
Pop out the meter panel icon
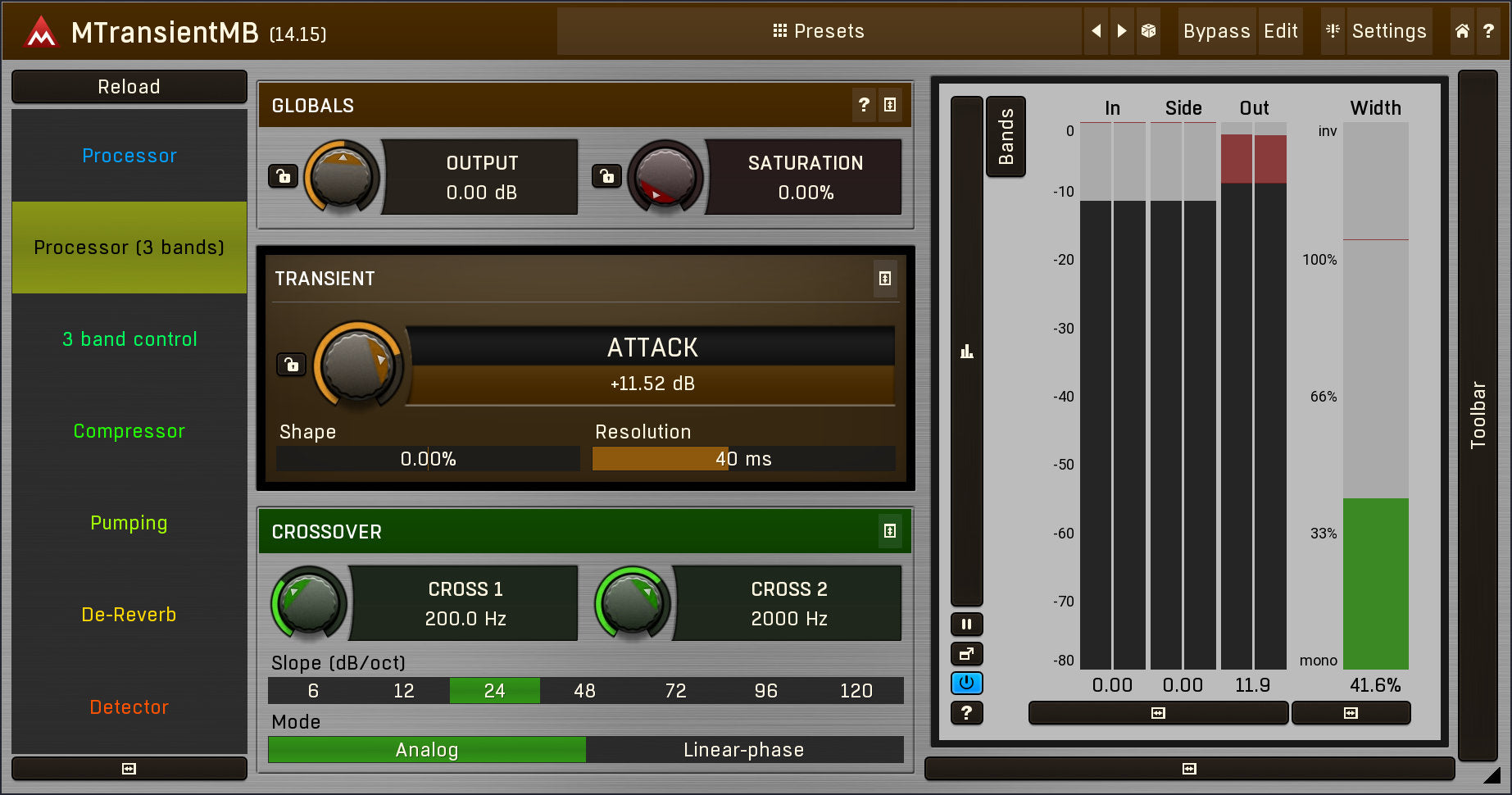(x=967, y=654)
